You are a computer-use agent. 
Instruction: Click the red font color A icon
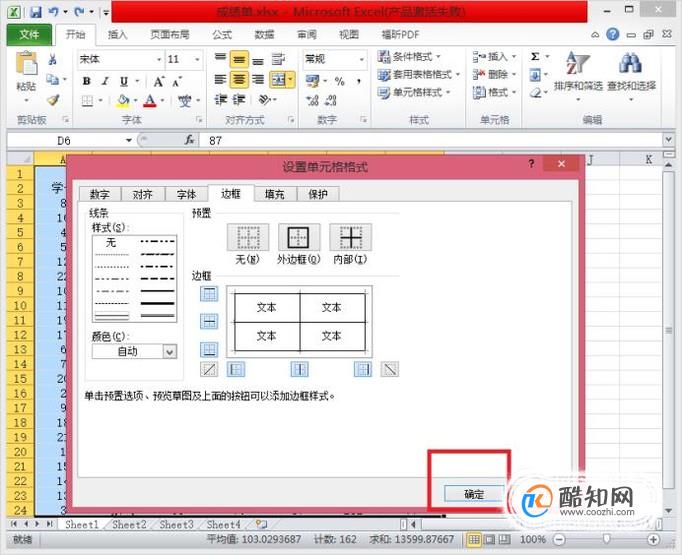(x=150, y=101)
